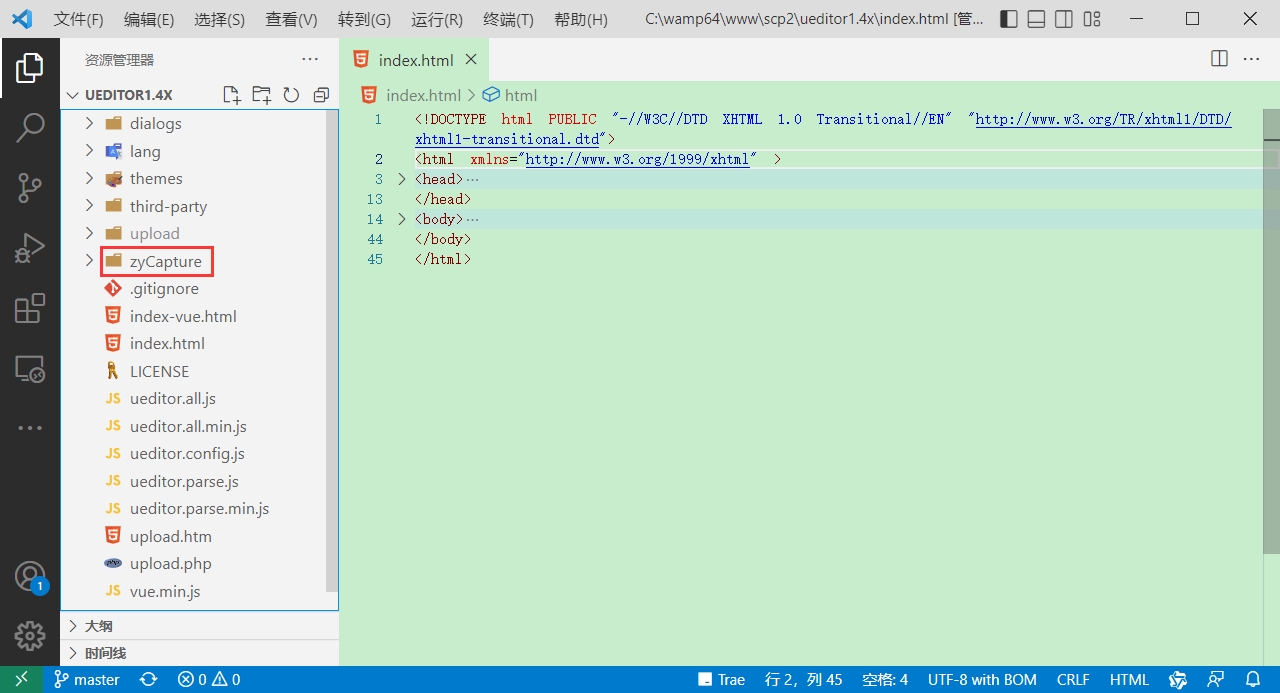
Task: Click the VS Code logo in the title bar
Action: [22, 19]
